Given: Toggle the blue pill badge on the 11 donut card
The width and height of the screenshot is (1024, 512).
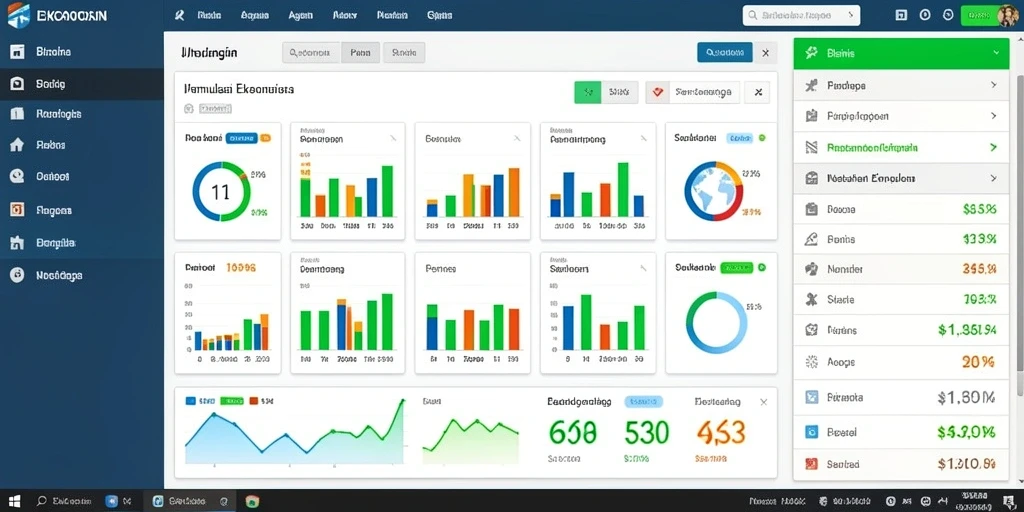Looking at the screenshot, I should point(241,138).
